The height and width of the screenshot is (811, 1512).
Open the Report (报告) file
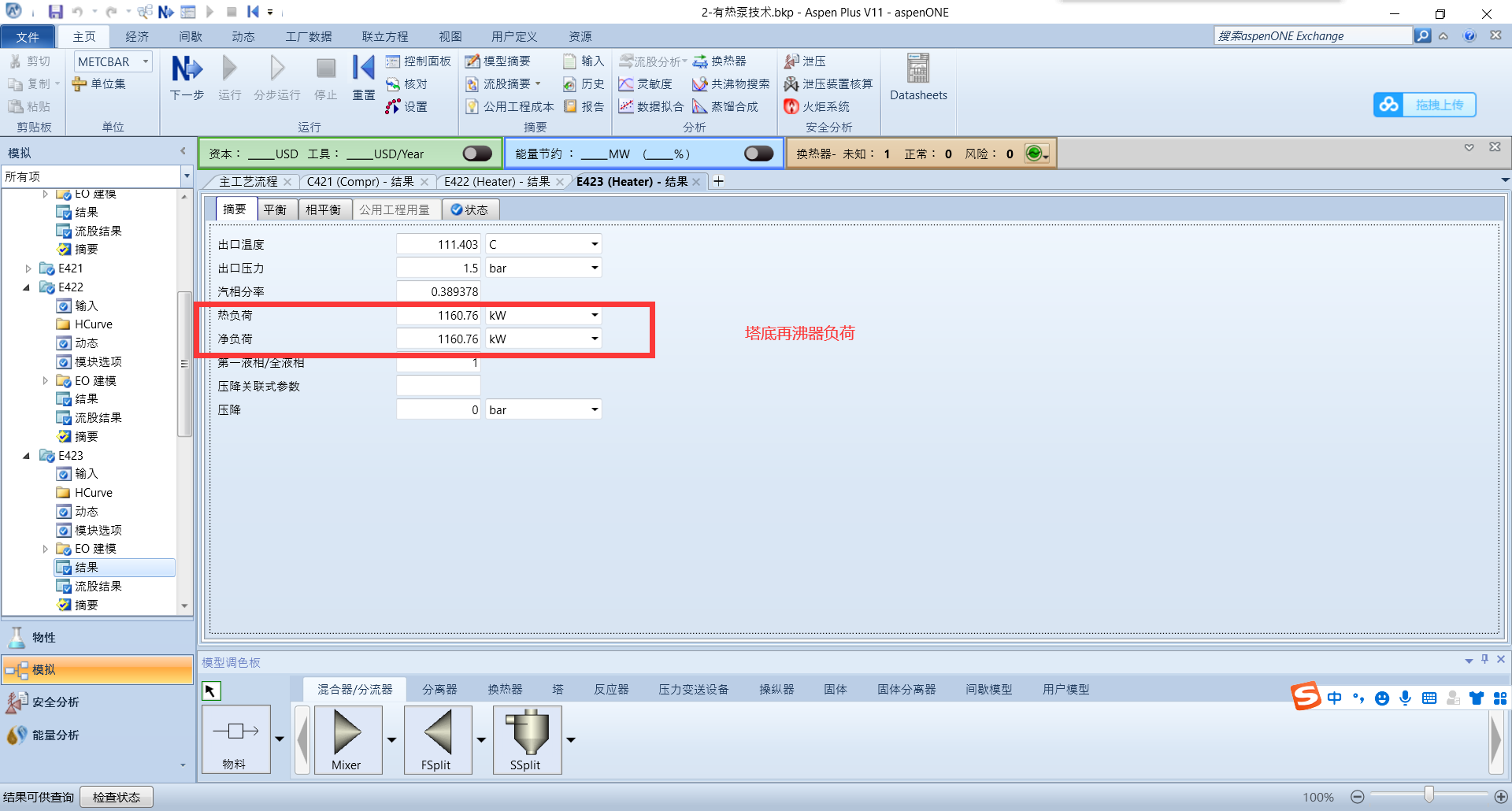584,107
